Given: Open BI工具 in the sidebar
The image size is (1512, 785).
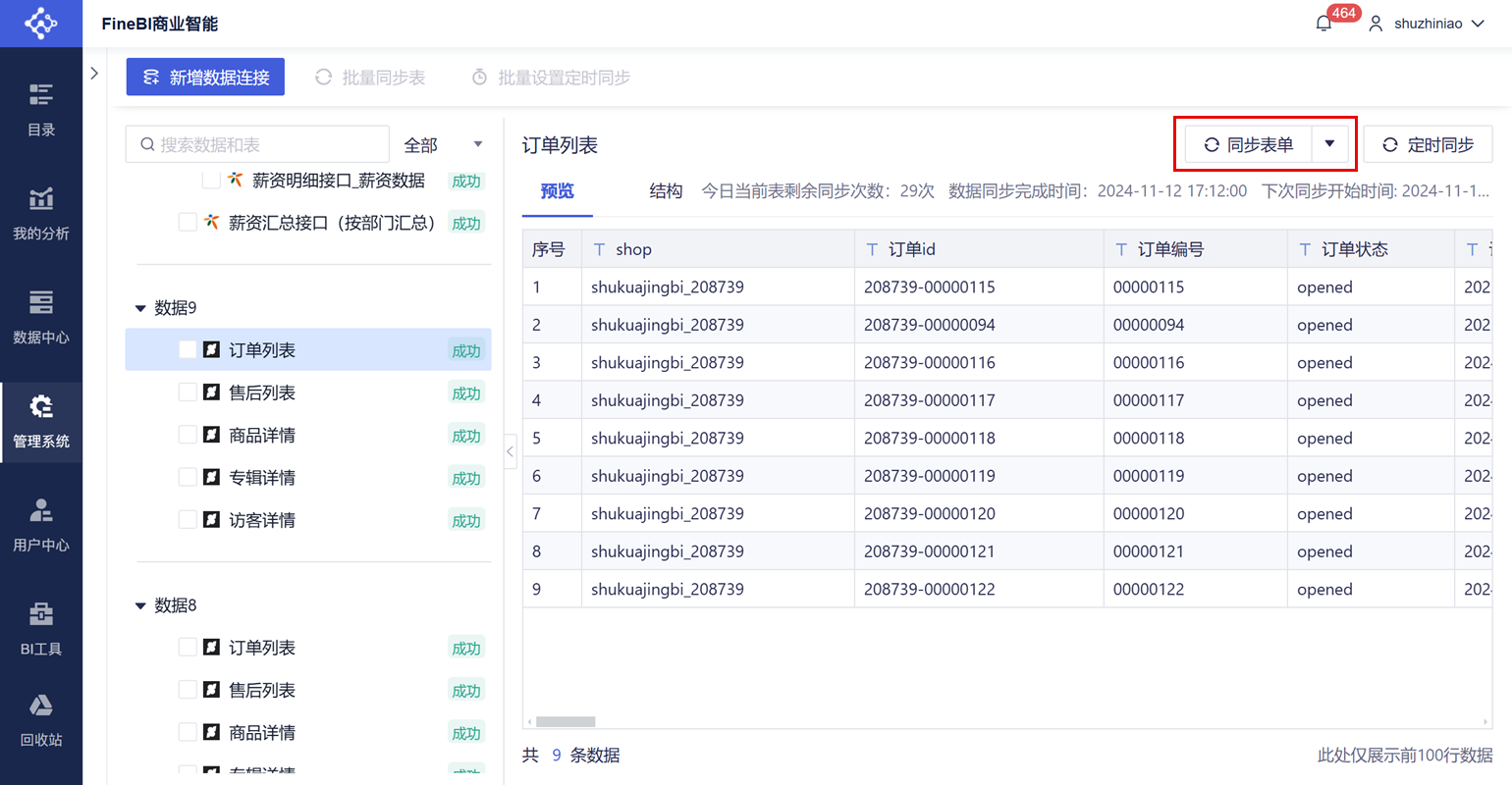Looking at the screenshot, I should pos(41,628).
